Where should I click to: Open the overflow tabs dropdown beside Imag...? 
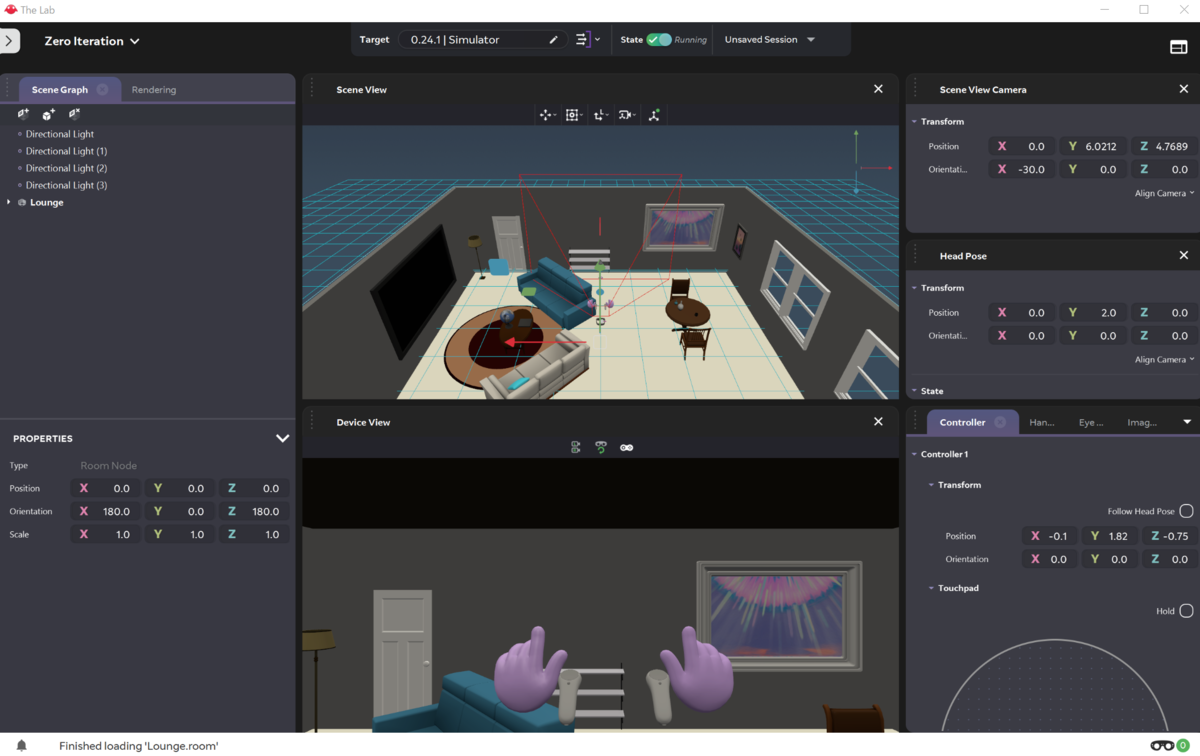point(1187,422)
